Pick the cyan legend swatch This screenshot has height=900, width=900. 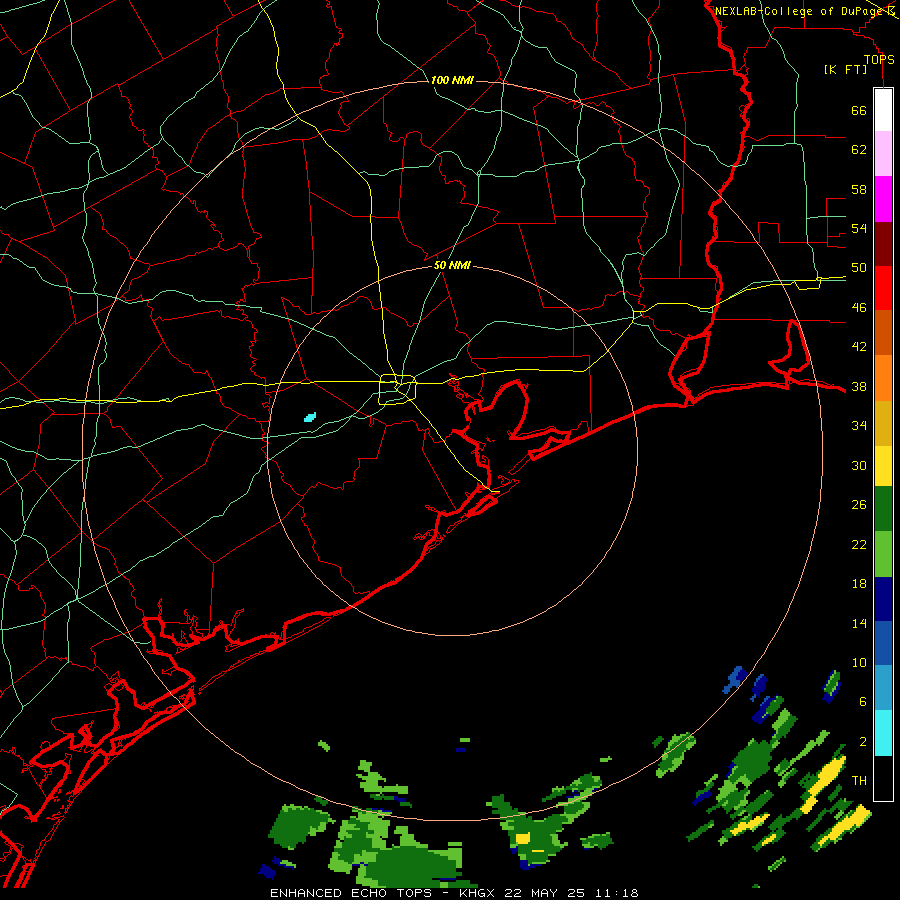(883, 733)
